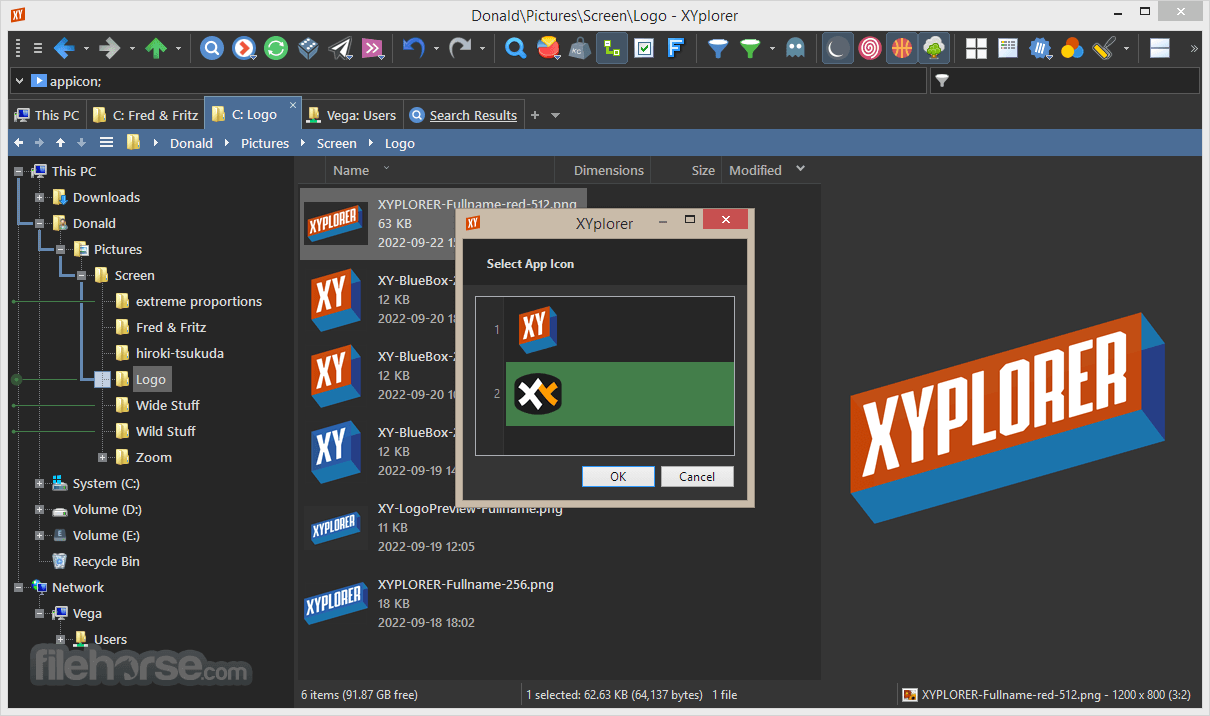Close the C: Logo tab

pyautogui.click(x=293, y=104)
